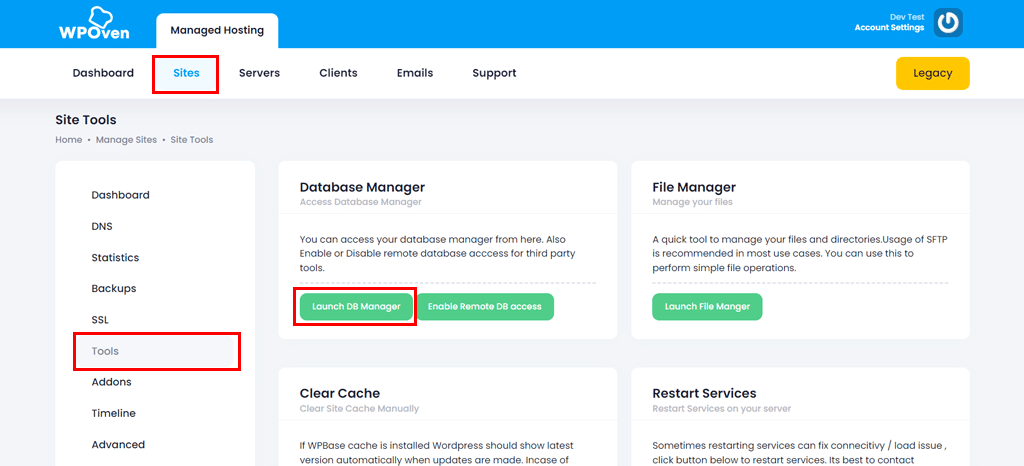Select Sites in navigation bar

tap(186, 73)
